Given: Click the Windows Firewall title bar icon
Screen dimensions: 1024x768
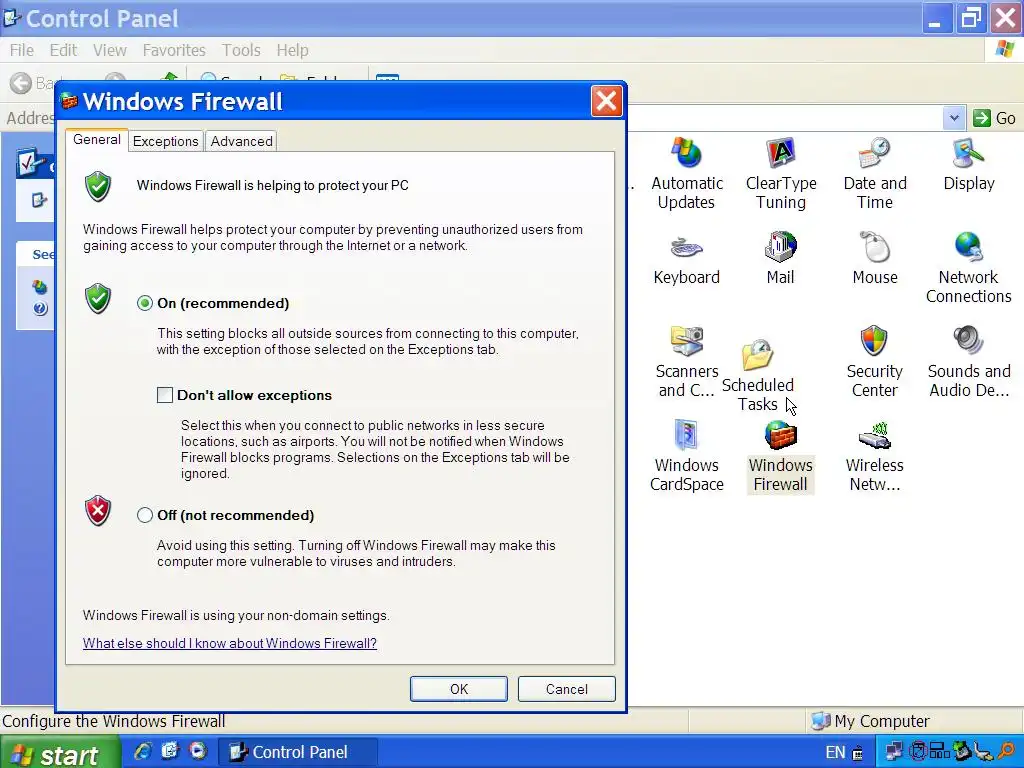Looking at the screenshot, I should pos(69,101).
